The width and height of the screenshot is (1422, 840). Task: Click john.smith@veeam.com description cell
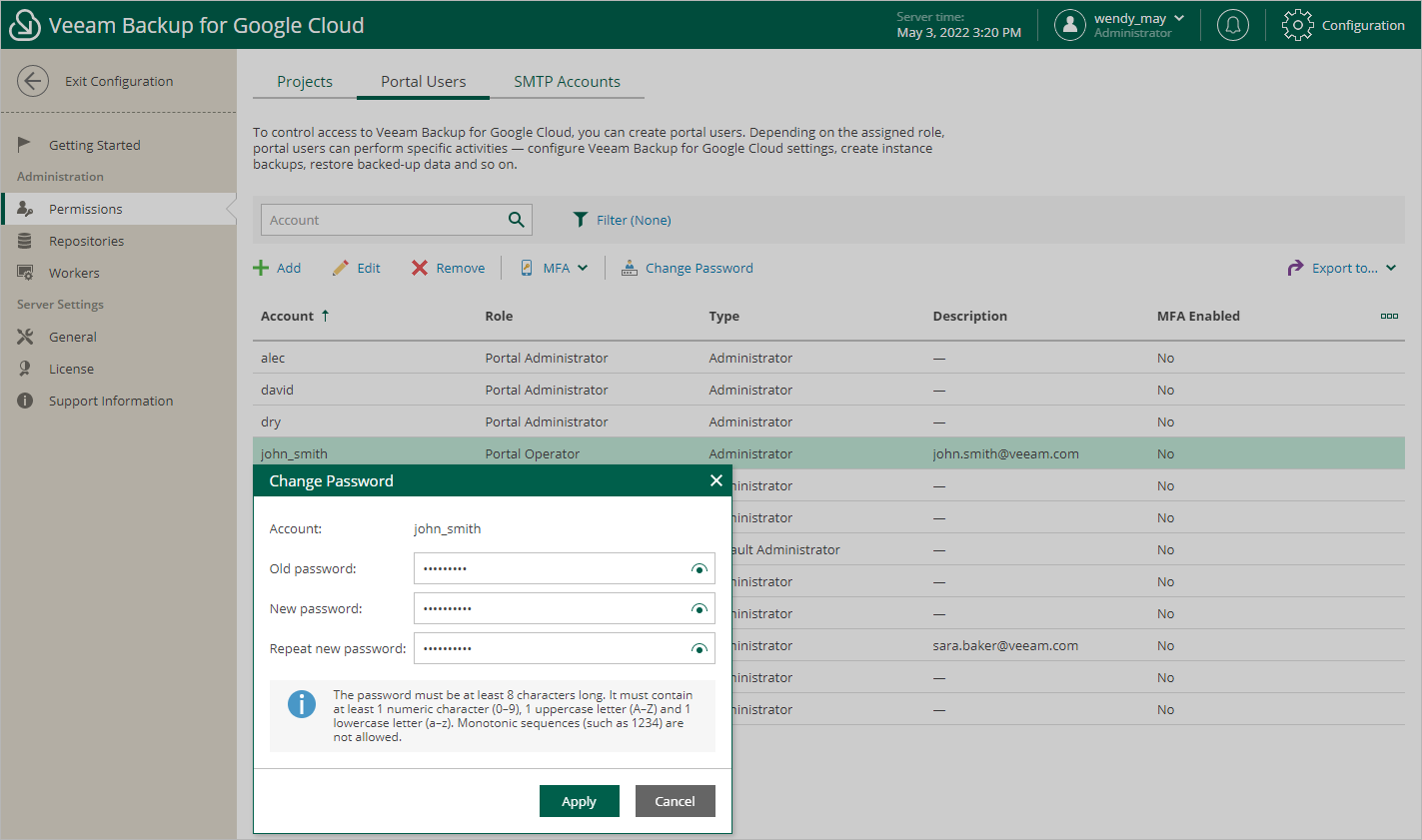pyautogui.click(x=1005, y=453)
